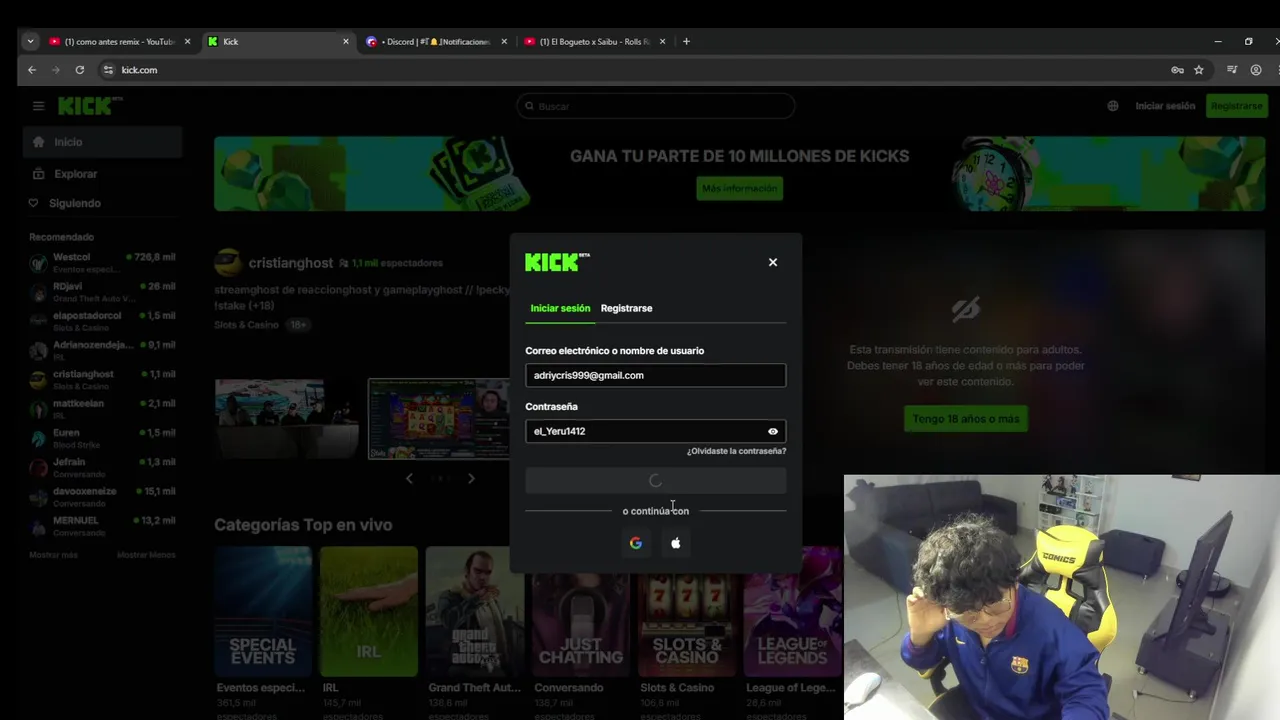Switch to the Registrarse tab

(x=626, y=308)
